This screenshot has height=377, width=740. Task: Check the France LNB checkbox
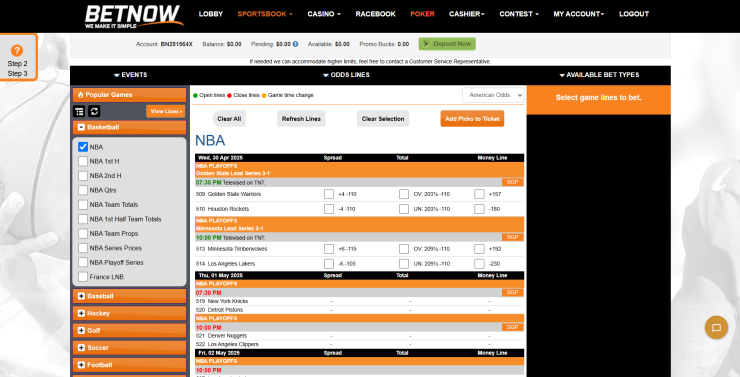click(x=83, y=277)
